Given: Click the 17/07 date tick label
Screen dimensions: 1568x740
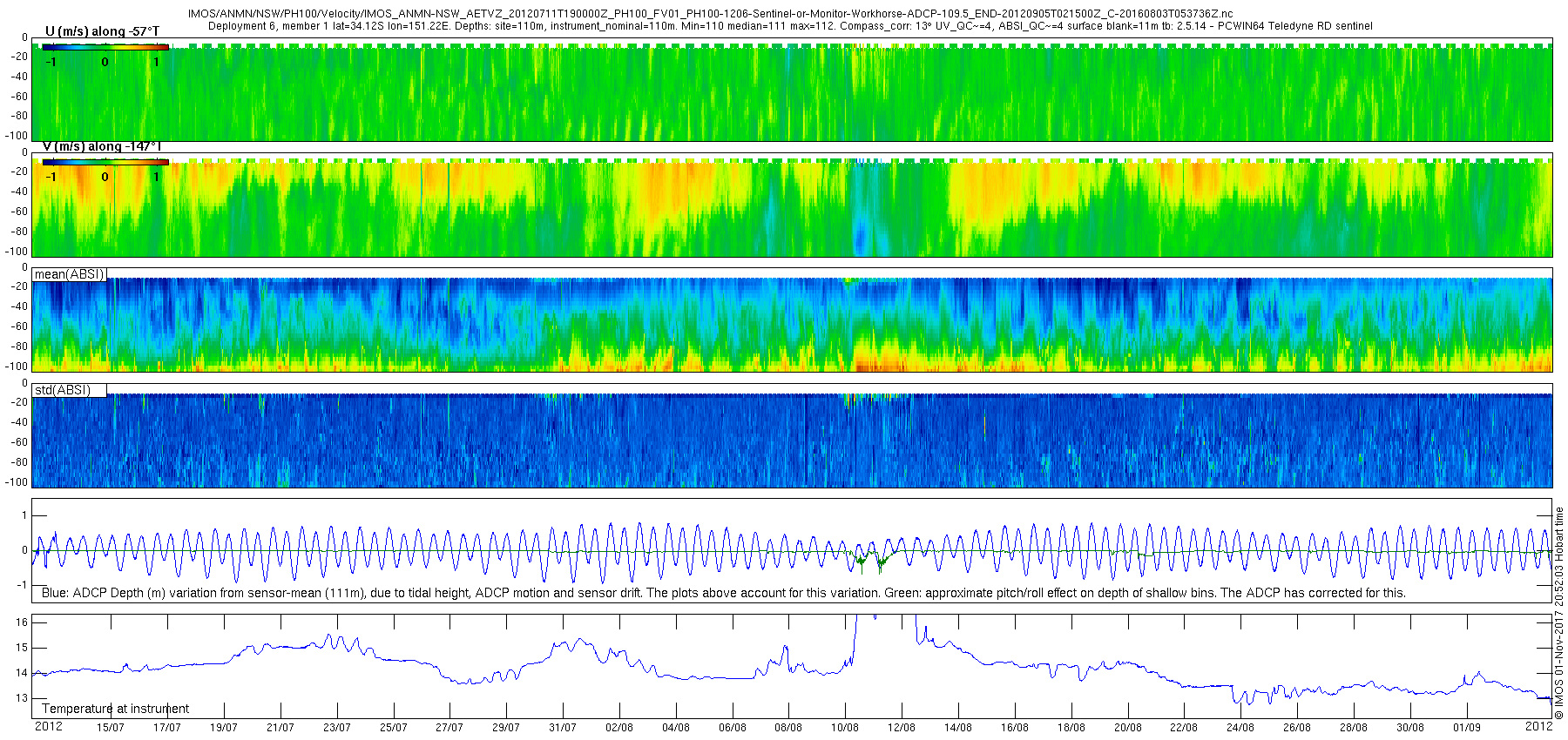Looking at the screenshot, I should (166, 728).
